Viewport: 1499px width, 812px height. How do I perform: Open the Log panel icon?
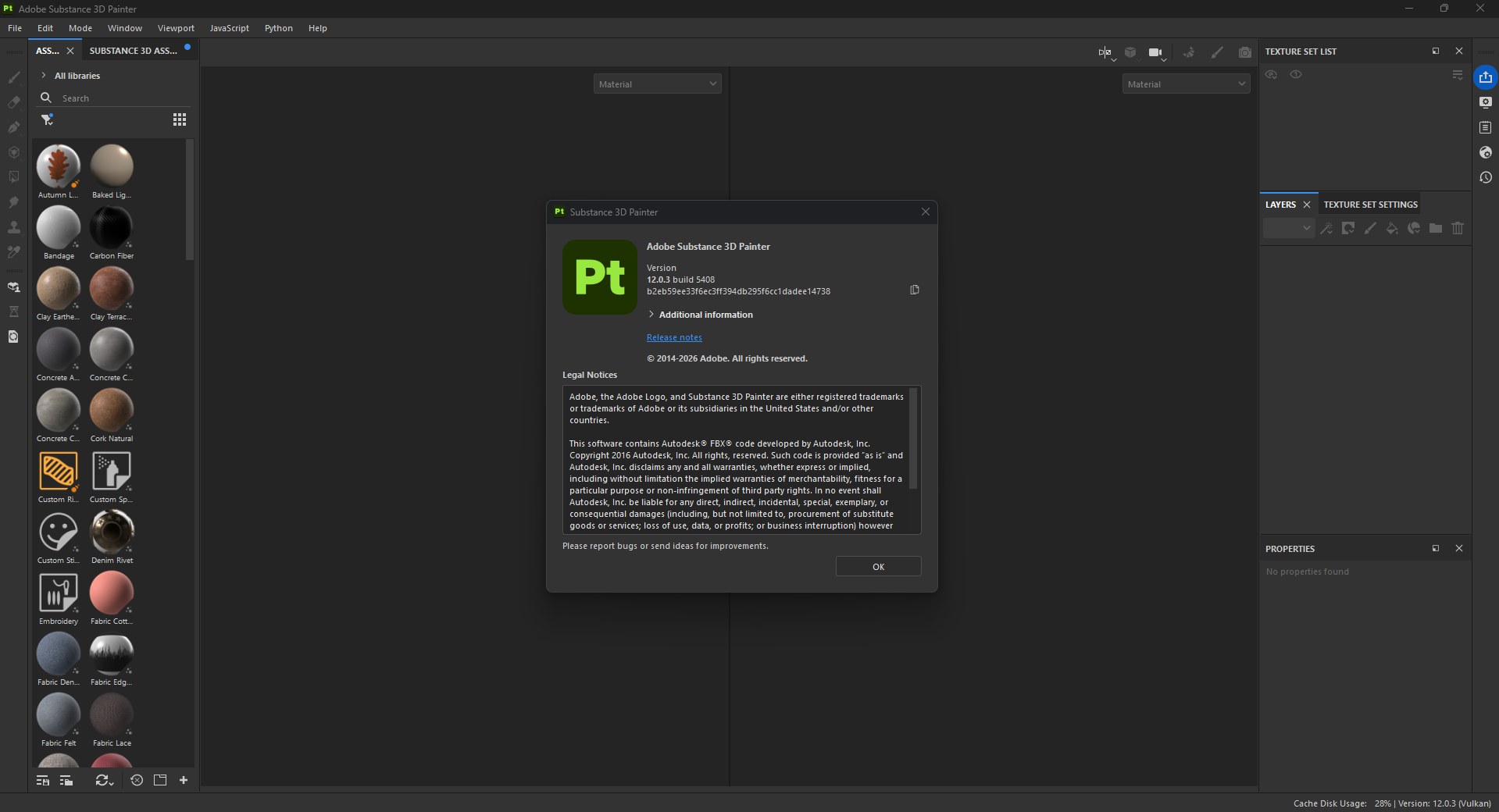point(1486,127)
